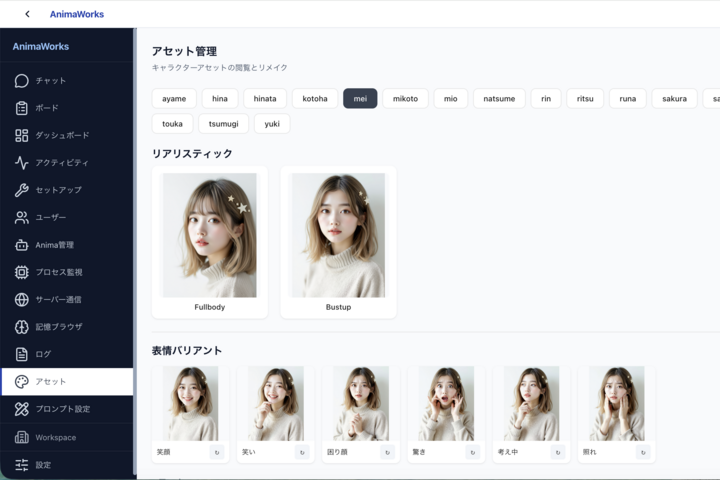The height and width of the screenshot is (480, 720).
Task: Select the hinata character tab
Action: [265, 98]
